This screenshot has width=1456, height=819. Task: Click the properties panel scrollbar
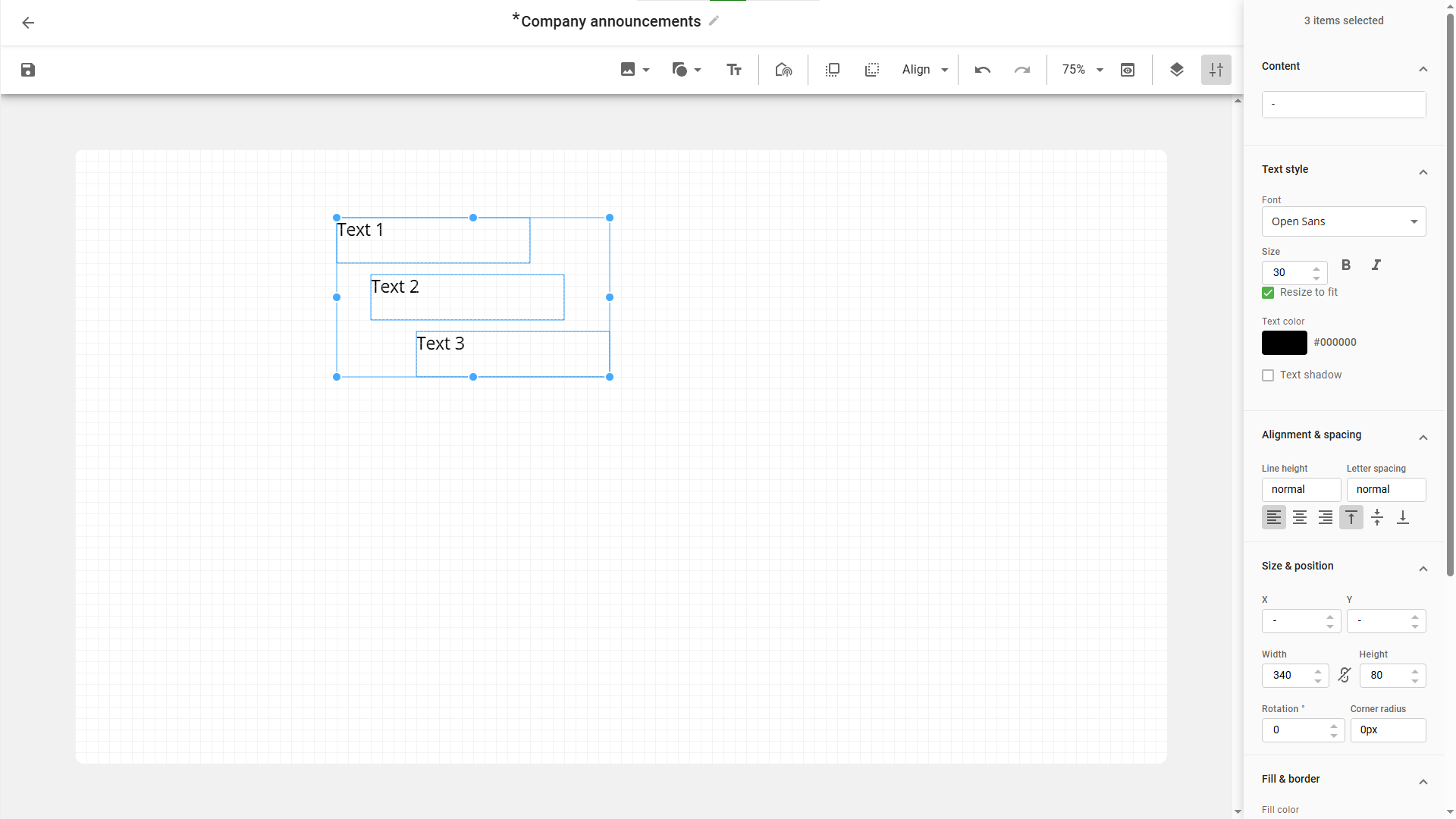click(x=1450, y=296)
